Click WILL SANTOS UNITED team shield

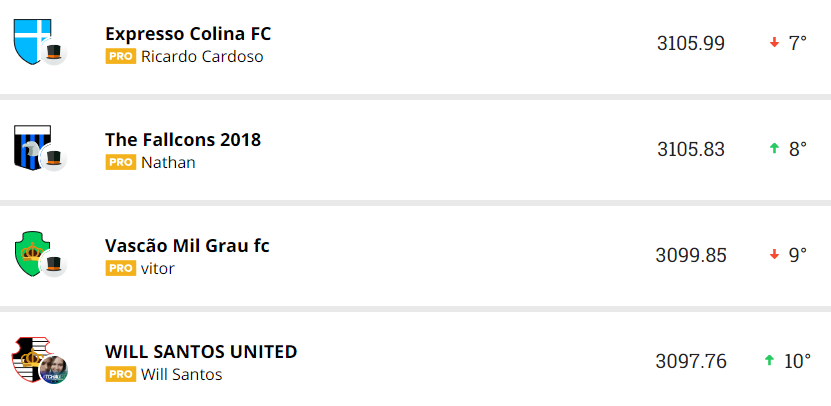pyautogui.click(x=28, y=360)
